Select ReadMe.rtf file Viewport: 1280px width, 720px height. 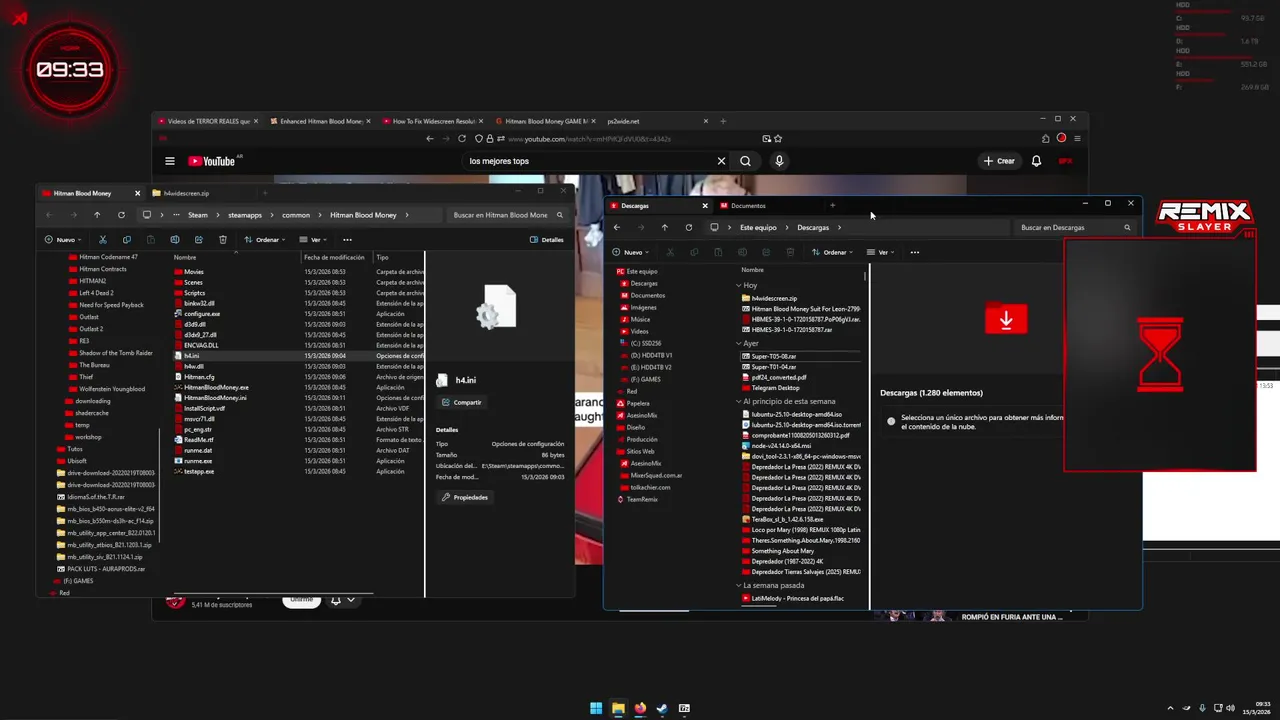[x=198, y=439]
